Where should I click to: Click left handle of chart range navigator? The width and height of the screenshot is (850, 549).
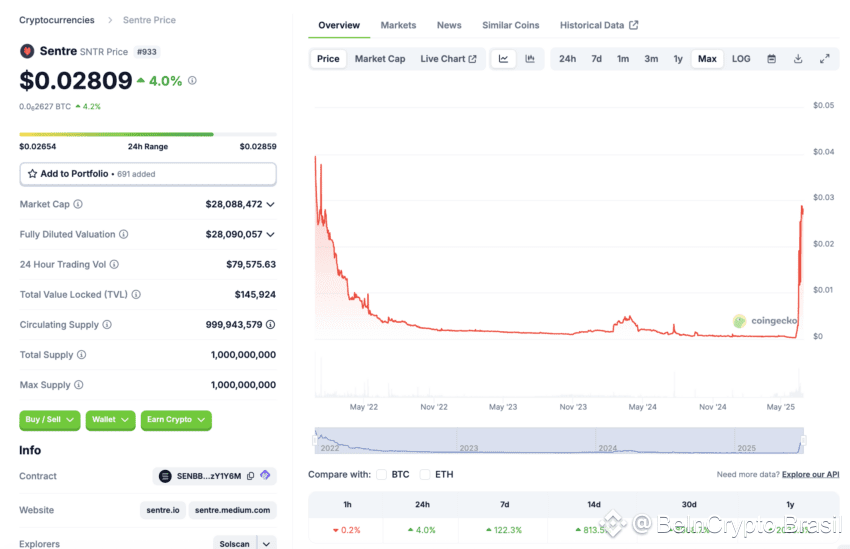(x=315, y=440)
